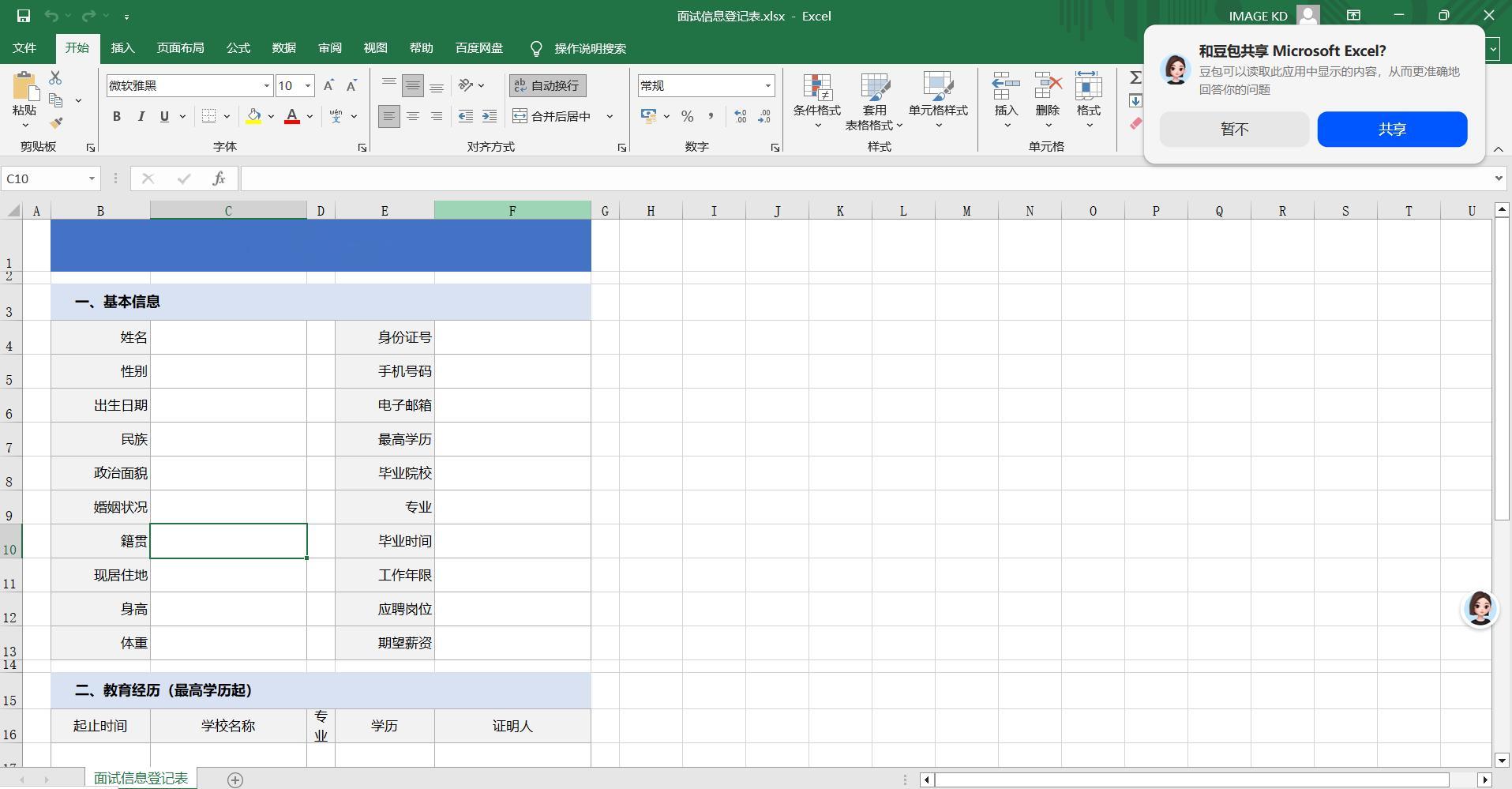
Task: Switch to the 插入 Insert tab
Action: coord(122,48)
